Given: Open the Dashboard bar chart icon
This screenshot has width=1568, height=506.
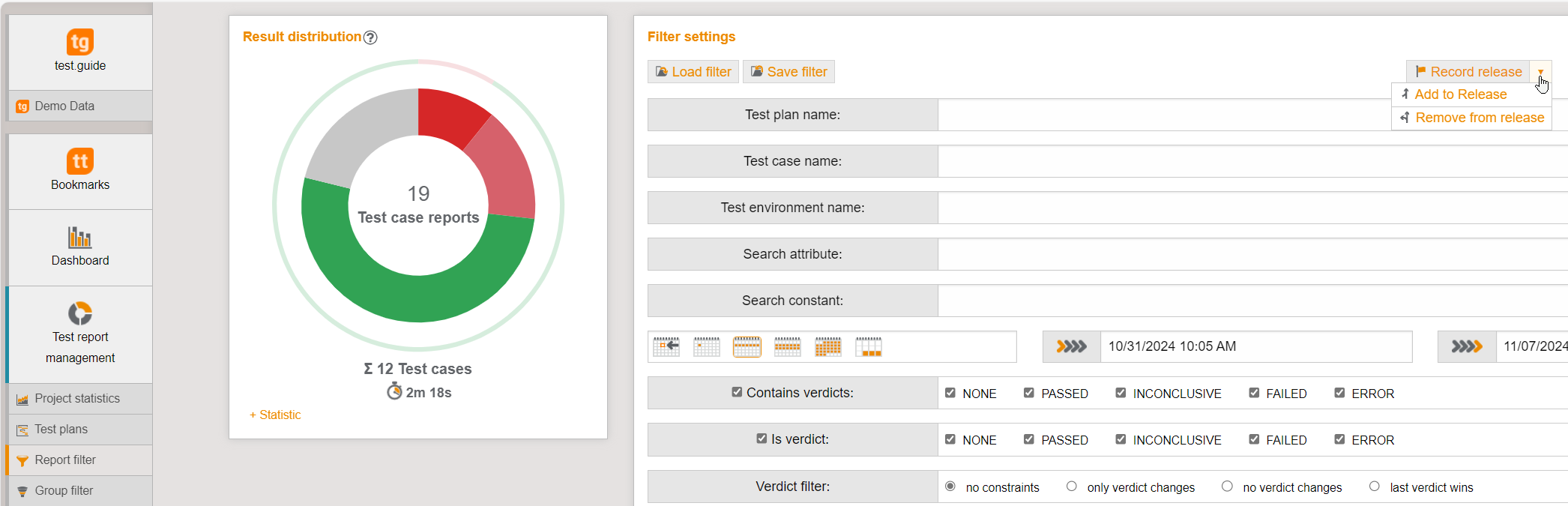Looking at the screenshot, I should [80, 237].
